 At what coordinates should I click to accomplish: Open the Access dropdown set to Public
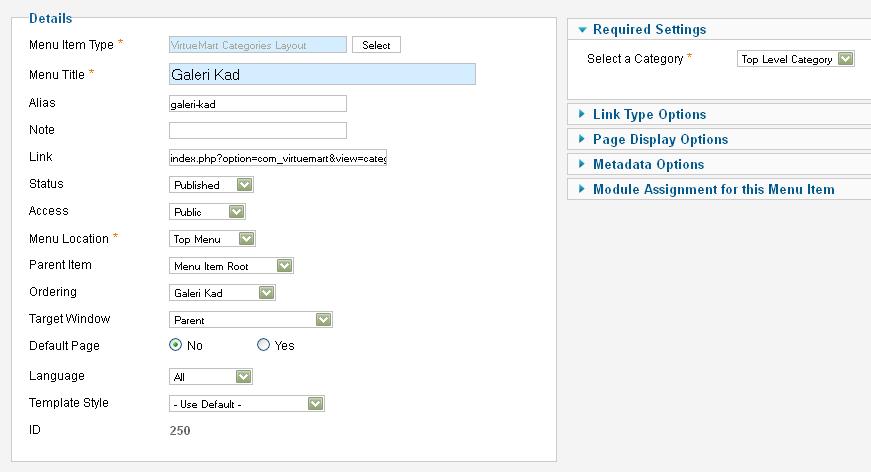point(207,212)
